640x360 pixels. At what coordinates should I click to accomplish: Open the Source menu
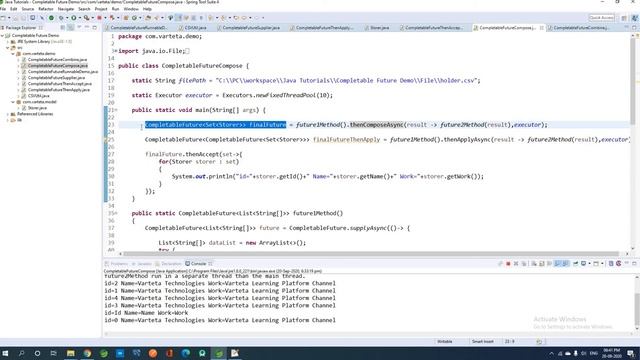(28, 9)
